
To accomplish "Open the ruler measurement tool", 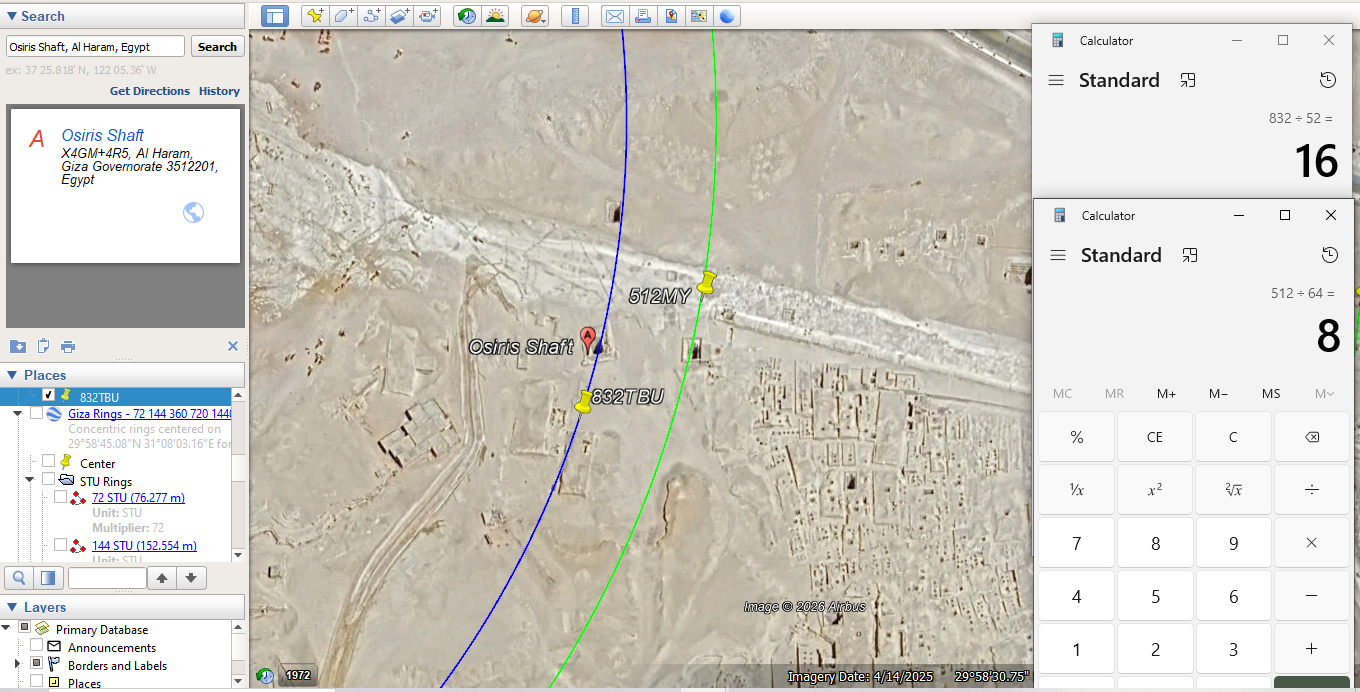I will pos(575,16).
